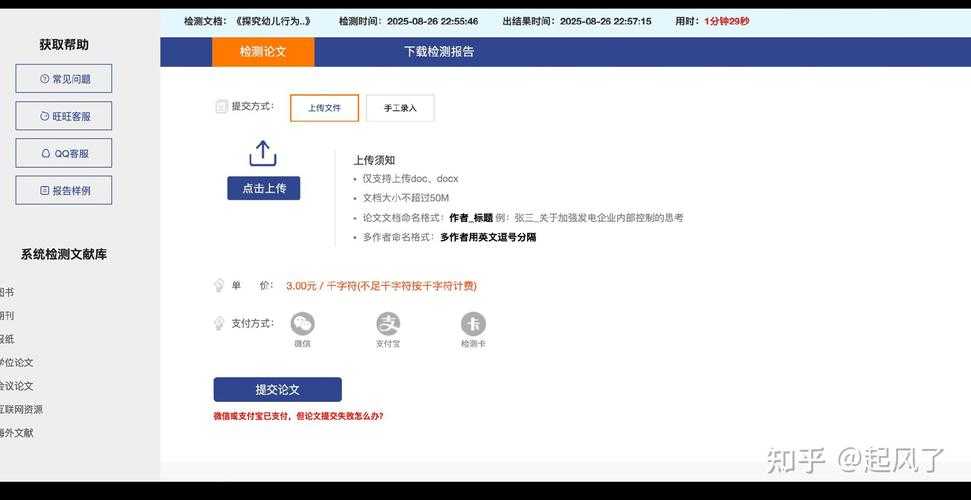The image size is (971, 500).
Task: Click the 上传须知 heading
Action: pyautogui.click(x=374, y=160)
